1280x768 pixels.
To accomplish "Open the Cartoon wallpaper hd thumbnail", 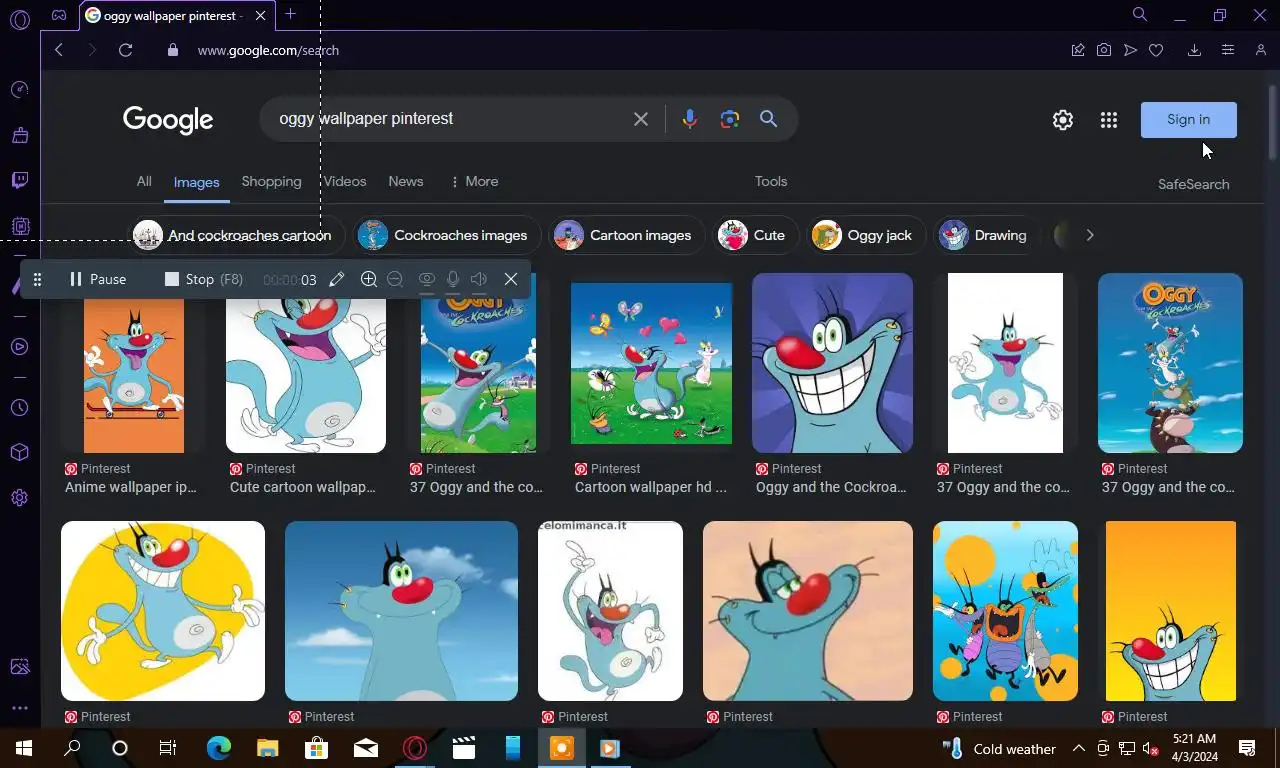I will (651, 363).
